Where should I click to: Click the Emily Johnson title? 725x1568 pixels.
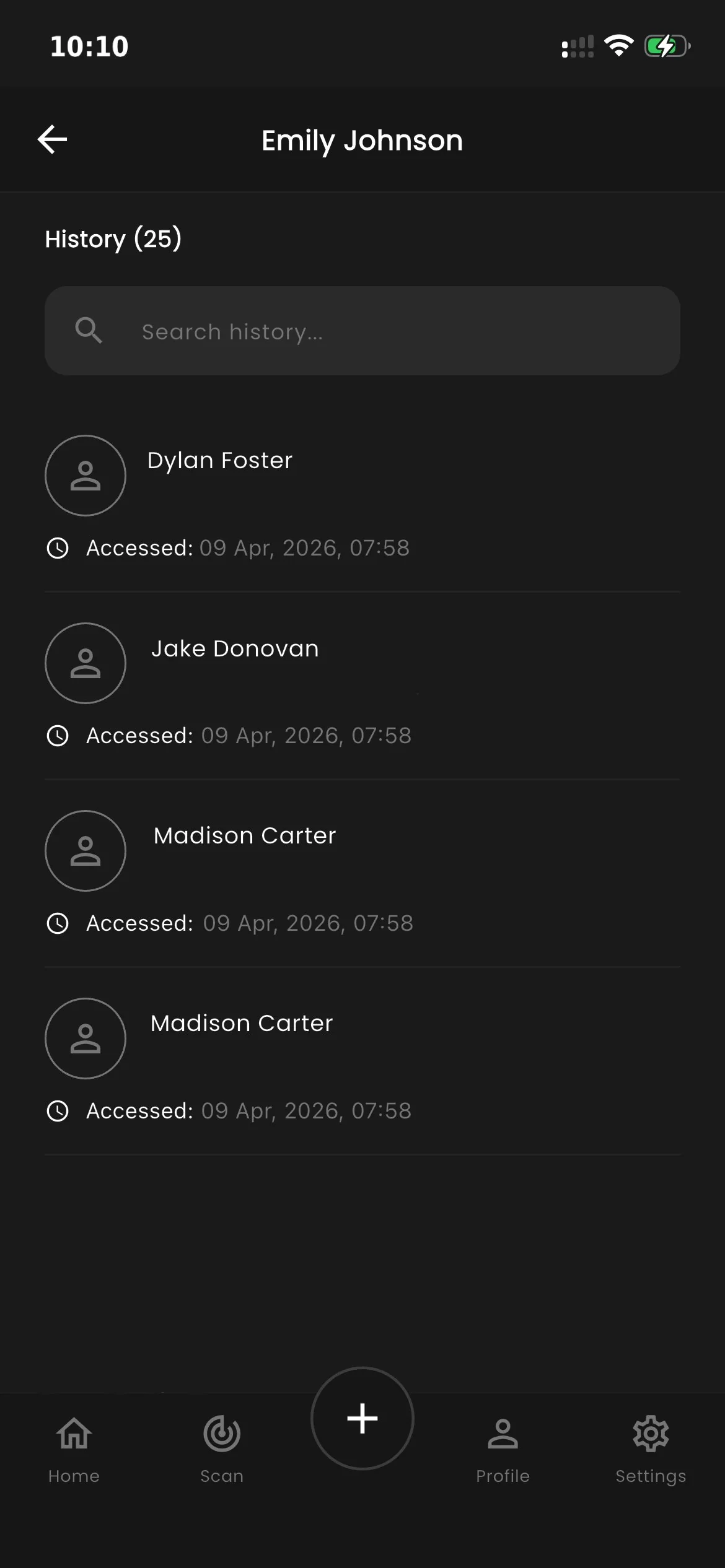(362, 141)
